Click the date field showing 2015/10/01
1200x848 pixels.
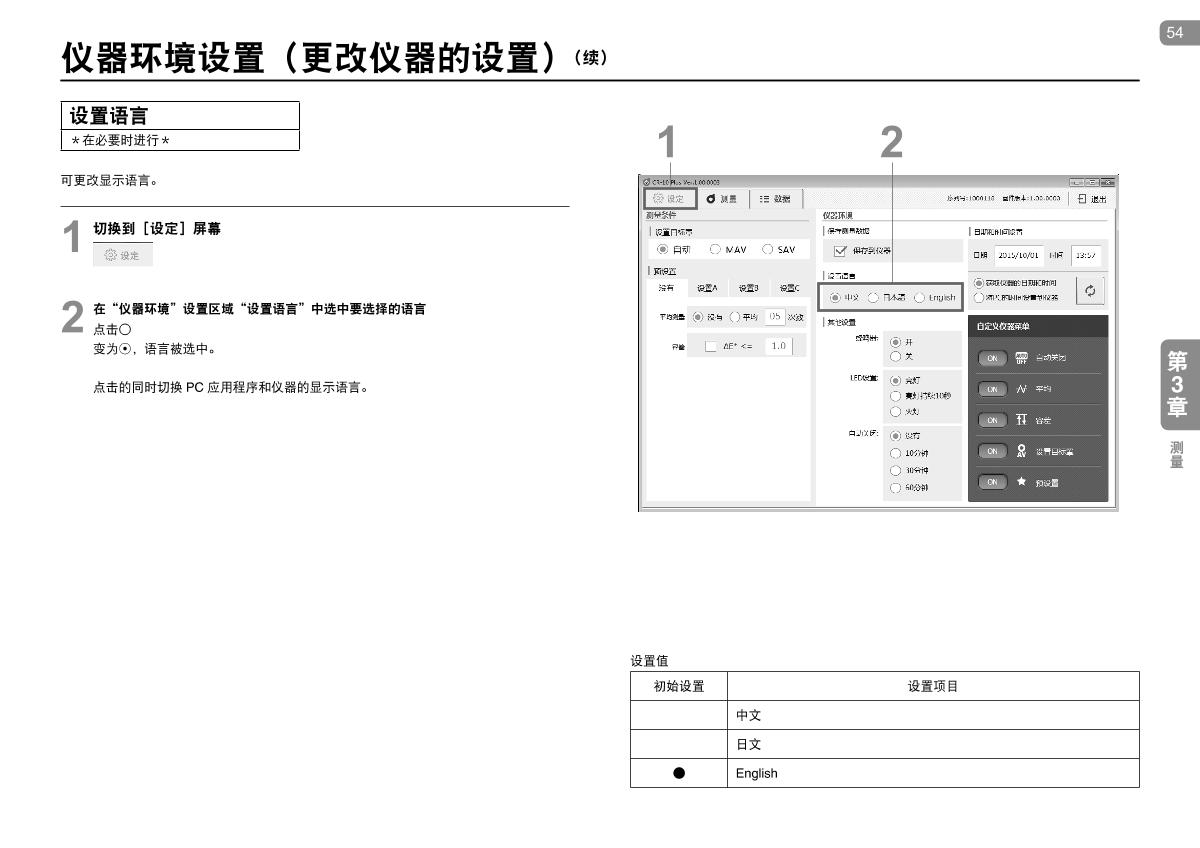1019,254
